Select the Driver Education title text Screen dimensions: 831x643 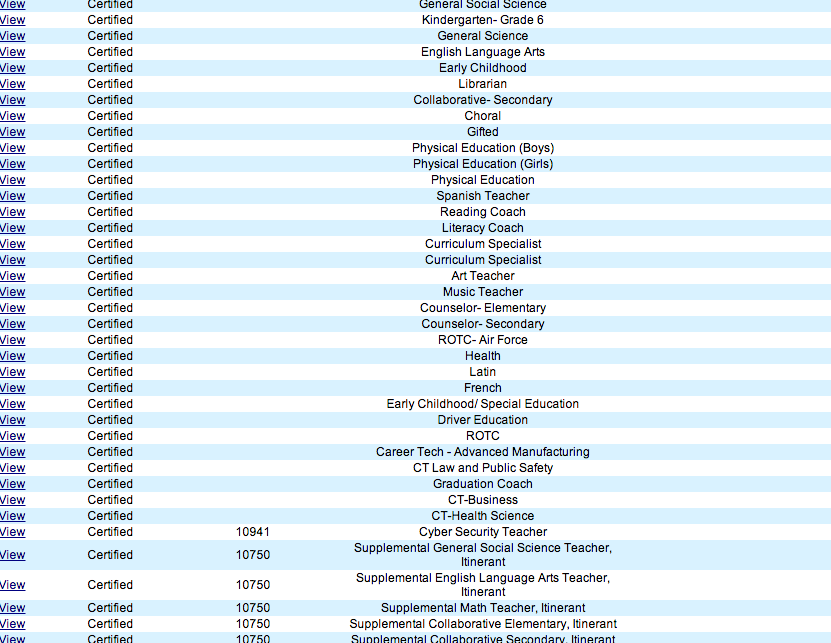coord(483,420)
